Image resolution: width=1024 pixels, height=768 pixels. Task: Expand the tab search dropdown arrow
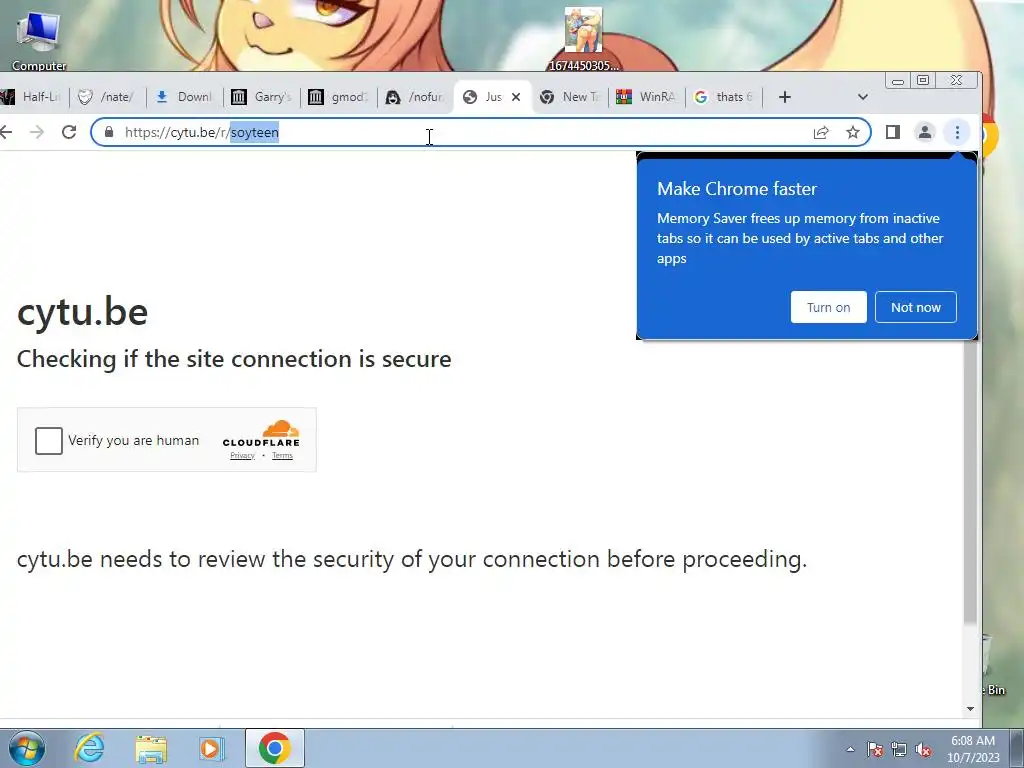(x=863, y=97)
